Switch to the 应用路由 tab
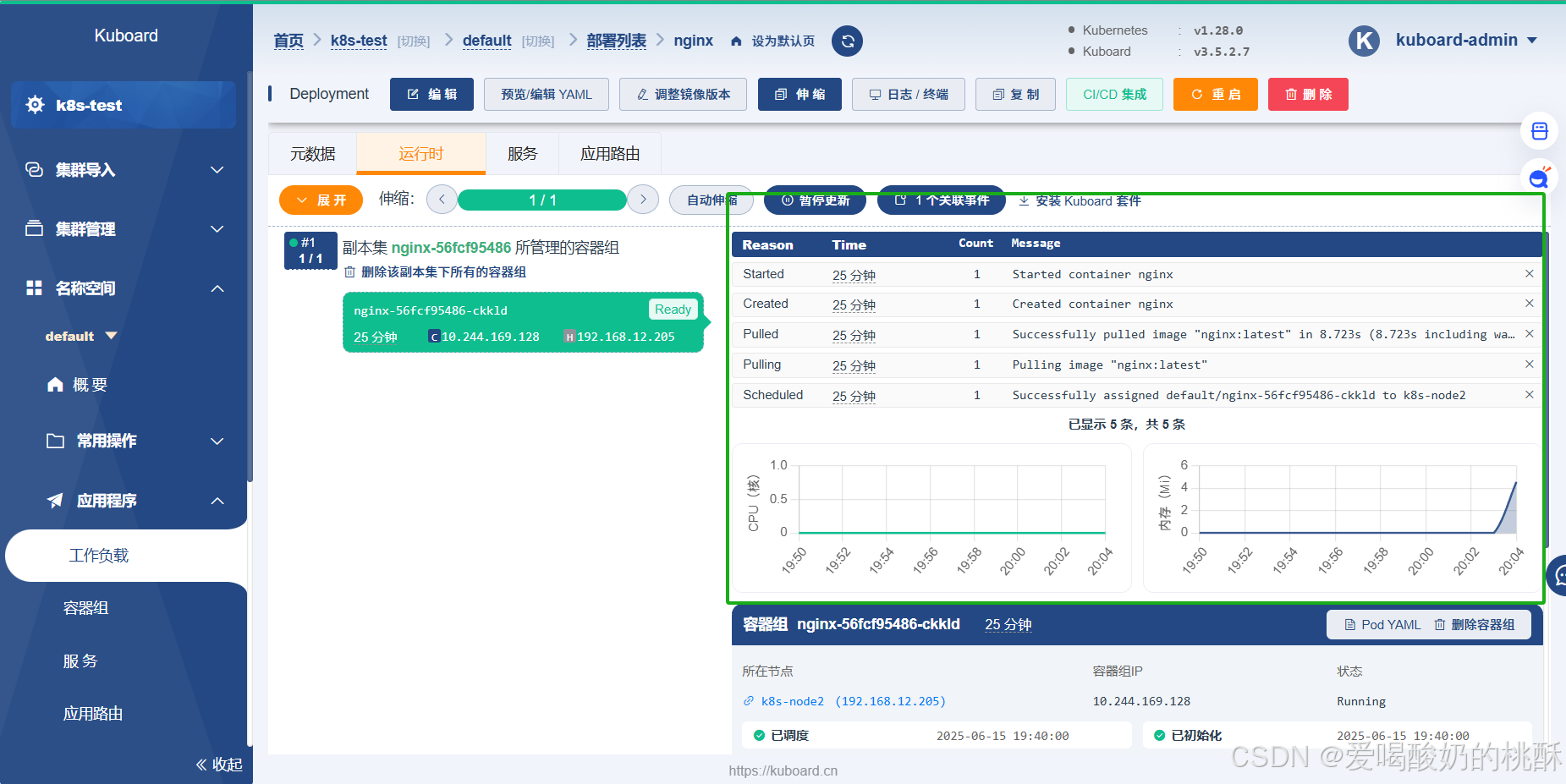This screenshot has width=1566, height=784. pos(610,154)
